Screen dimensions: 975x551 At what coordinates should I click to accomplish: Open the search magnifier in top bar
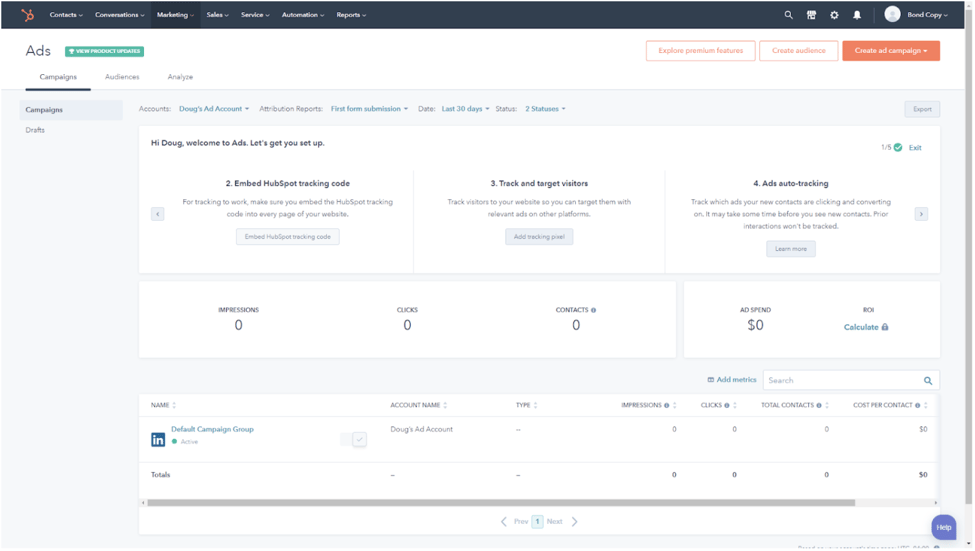[788, 15]
